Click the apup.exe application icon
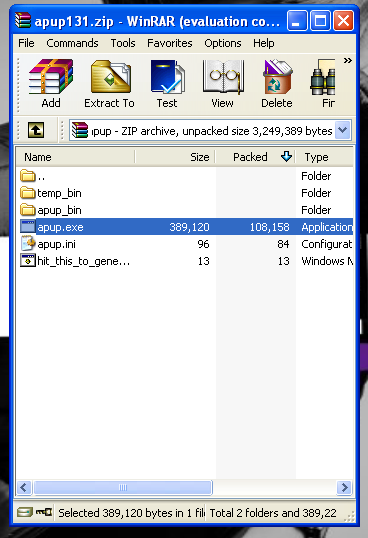Viewport: 368px width, 538px height. [x=28, y=227]
